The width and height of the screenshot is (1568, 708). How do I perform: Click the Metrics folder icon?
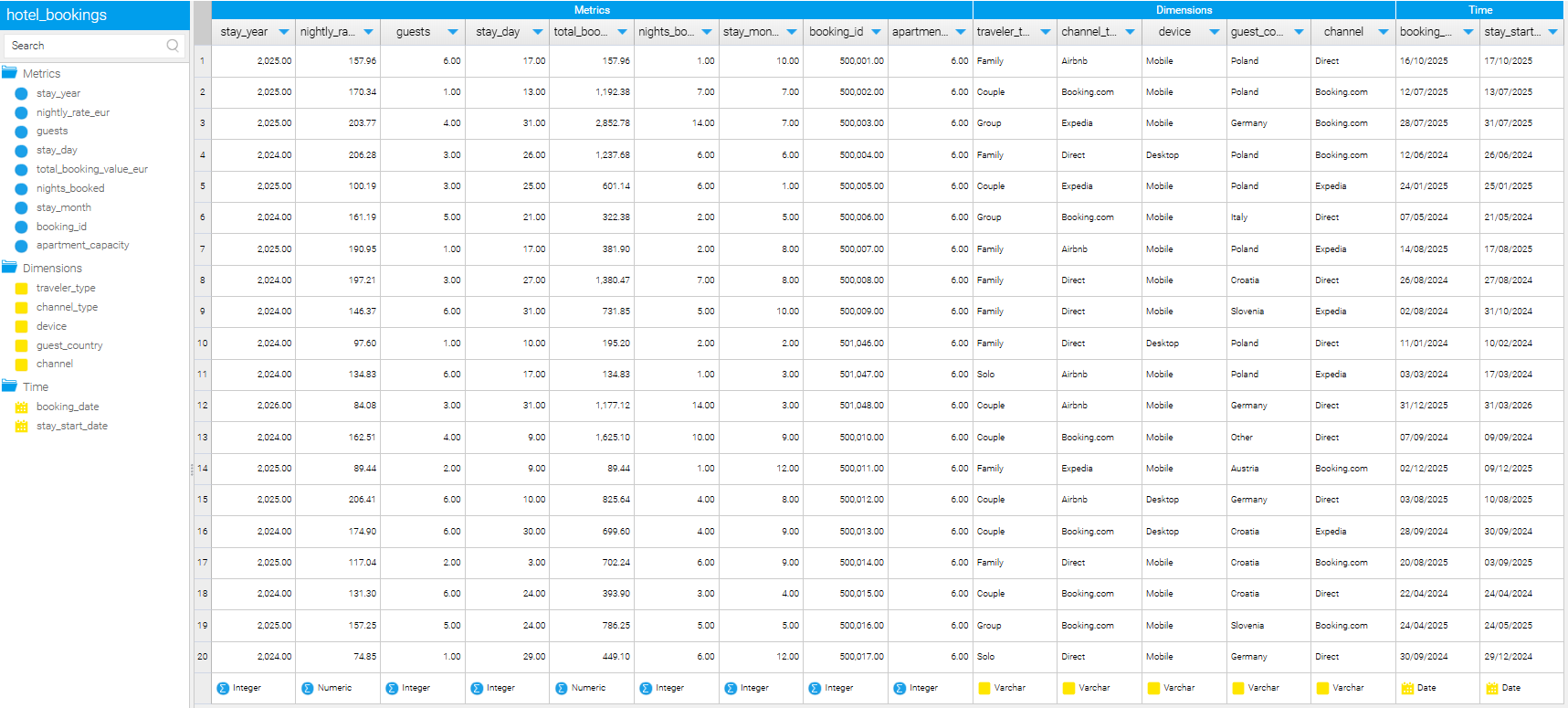tap(10, 73)
